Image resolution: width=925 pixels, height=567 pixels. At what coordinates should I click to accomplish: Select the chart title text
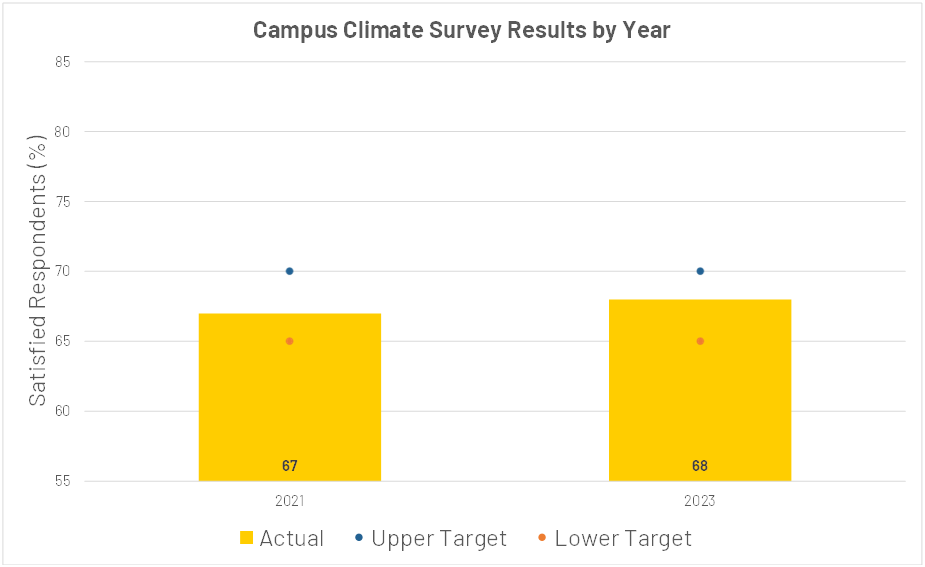pos(461,30)
